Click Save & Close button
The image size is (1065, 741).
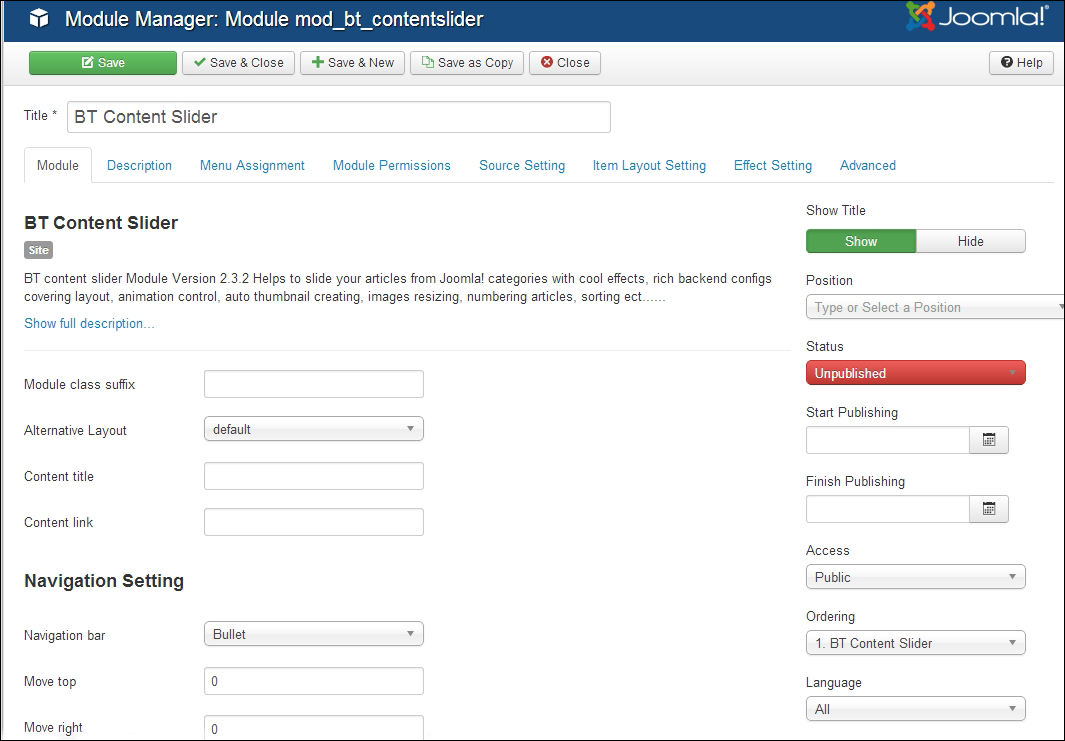tap(238, 62)
